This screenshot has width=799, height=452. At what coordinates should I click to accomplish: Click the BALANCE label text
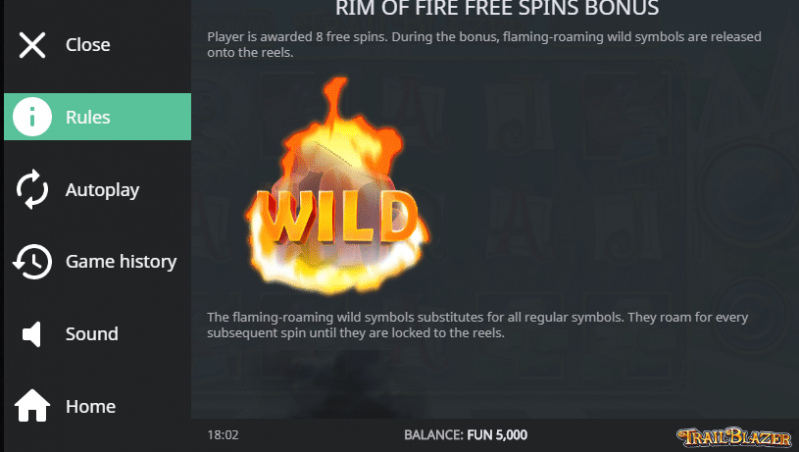tap(434, 435)
